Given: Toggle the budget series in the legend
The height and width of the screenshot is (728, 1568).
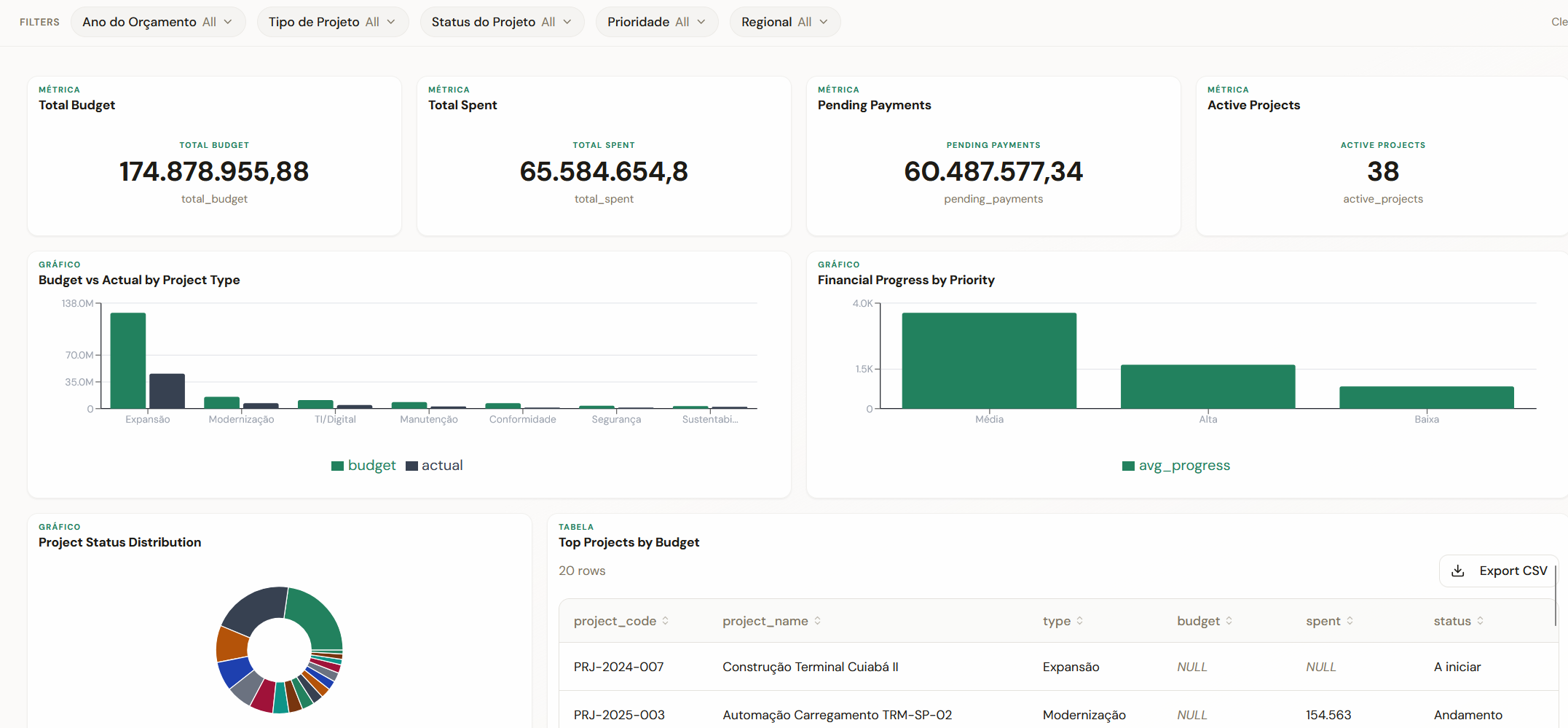Looking at the screenshot, I should coord(371,465).
